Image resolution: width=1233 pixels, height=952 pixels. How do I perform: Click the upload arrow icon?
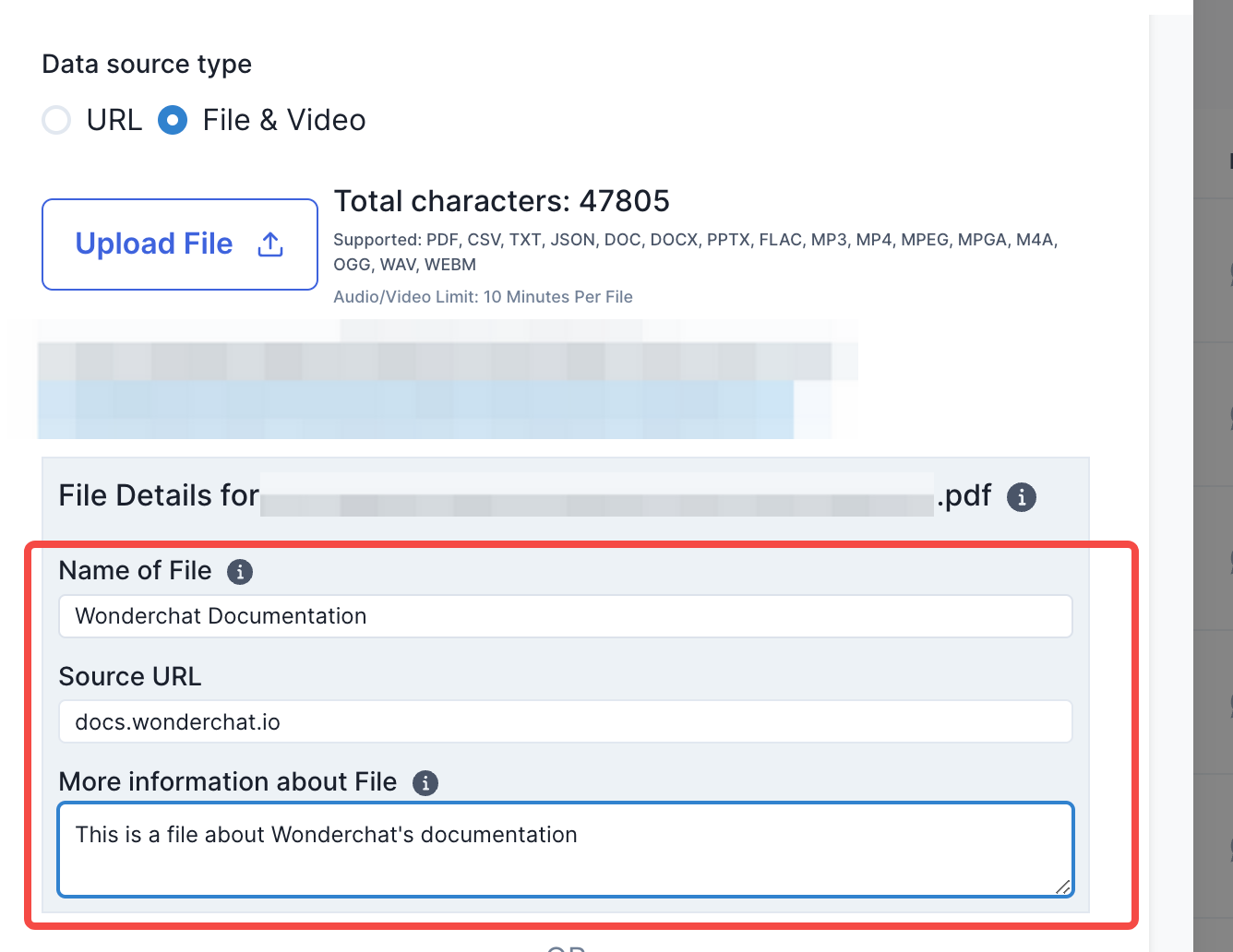(270, 244)
